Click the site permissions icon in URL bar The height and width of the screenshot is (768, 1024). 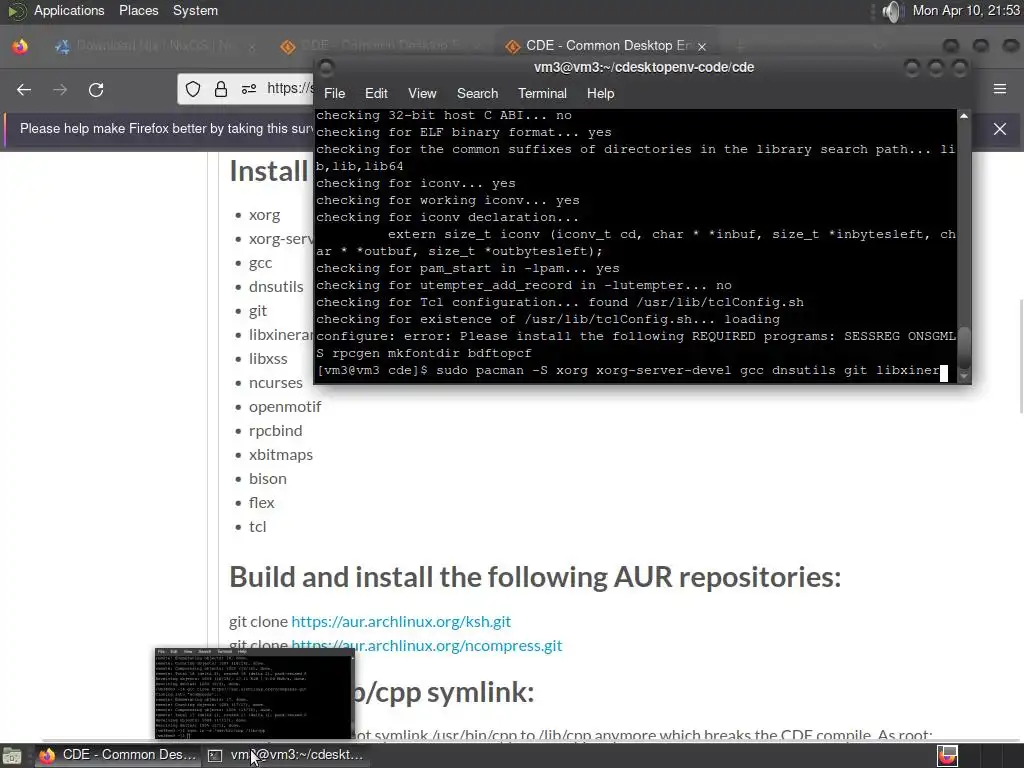[x=249, y=89]
